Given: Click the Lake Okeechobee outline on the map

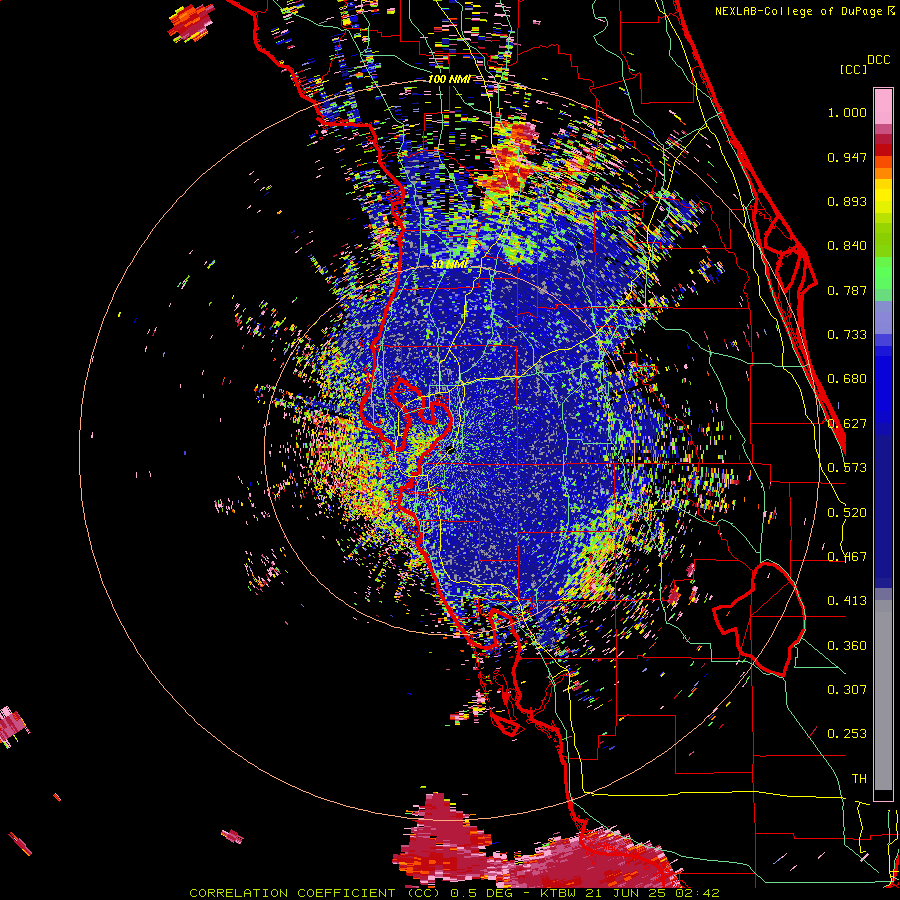Looking at the screenshot, I should pos(759,620).
